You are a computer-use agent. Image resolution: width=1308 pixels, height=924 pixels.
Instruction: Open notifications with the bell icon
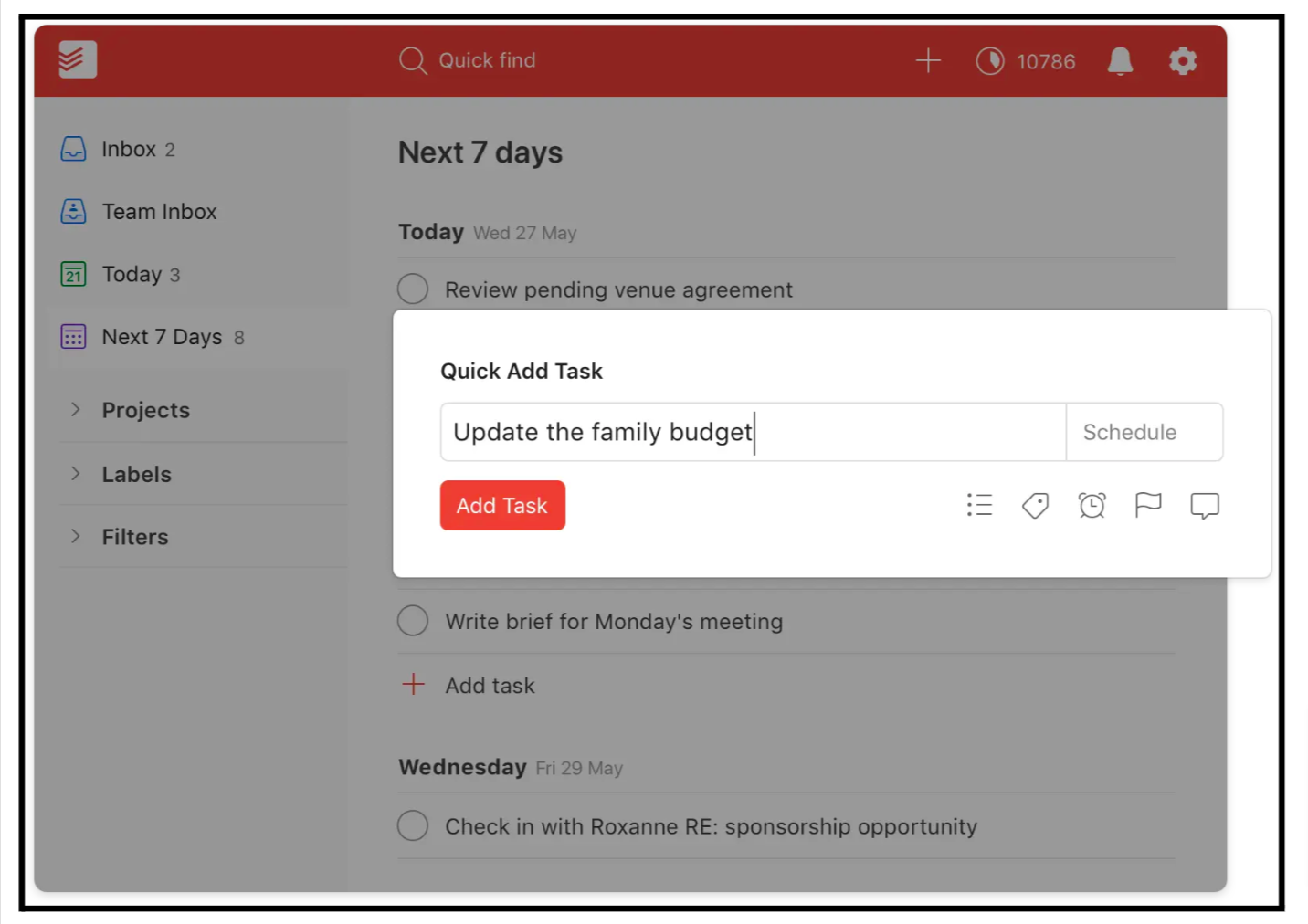[1120, 61]
